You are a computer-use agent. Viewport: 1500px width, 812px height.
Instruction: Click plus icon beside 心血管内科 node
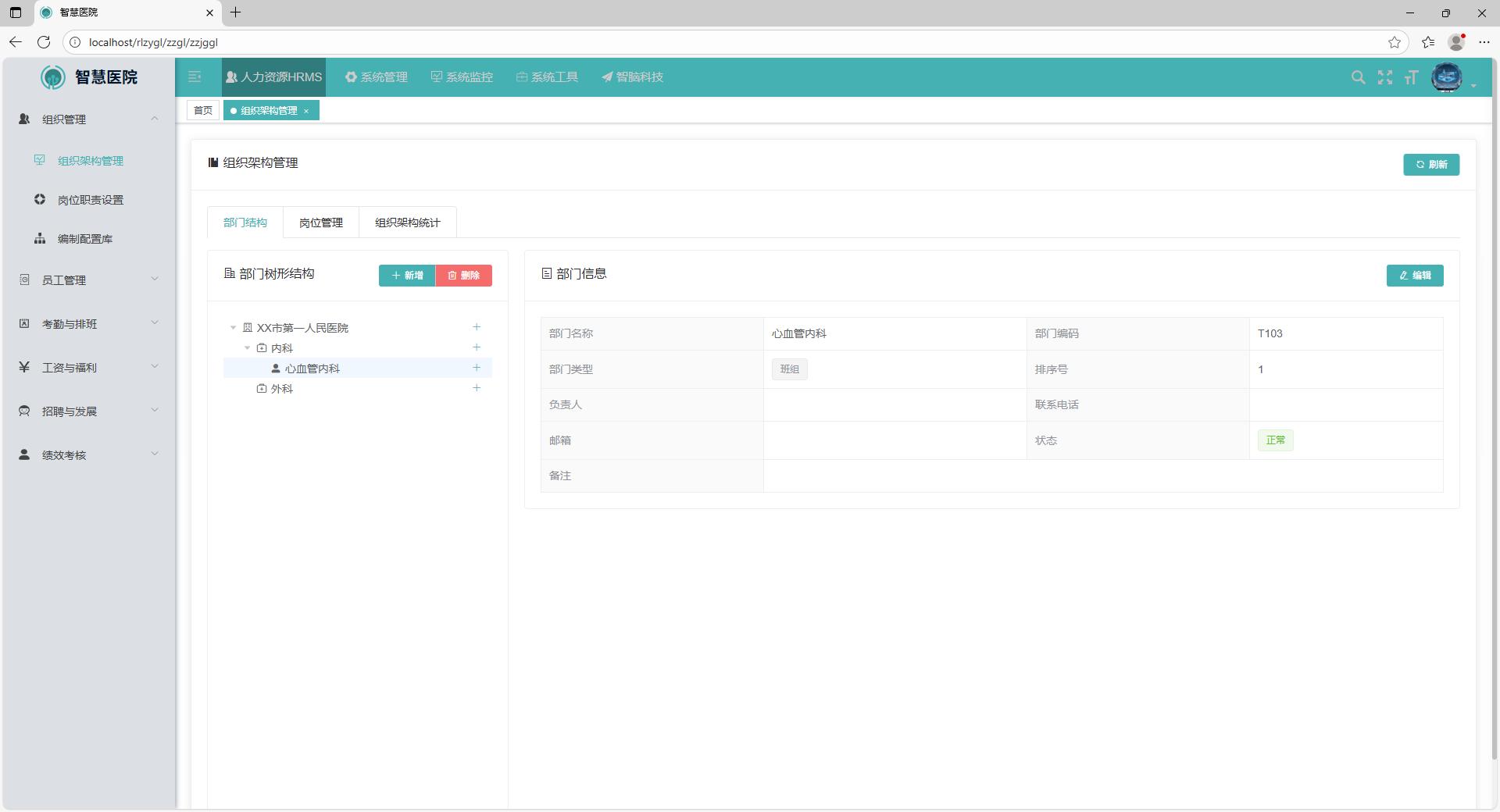pyautogui.click(x=477, y=368)
